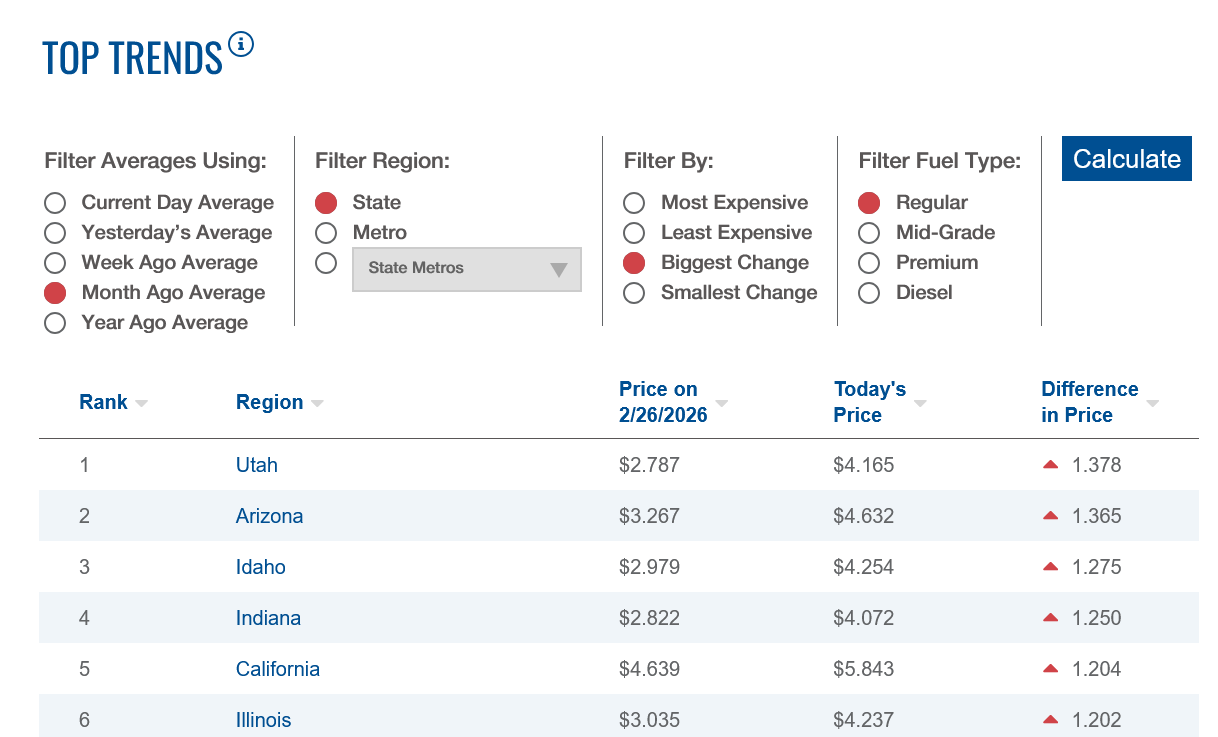The width and height of the screenshot is (1218, 737).
Task: Open the State Metros dropdown
Action: coord(466,269)
